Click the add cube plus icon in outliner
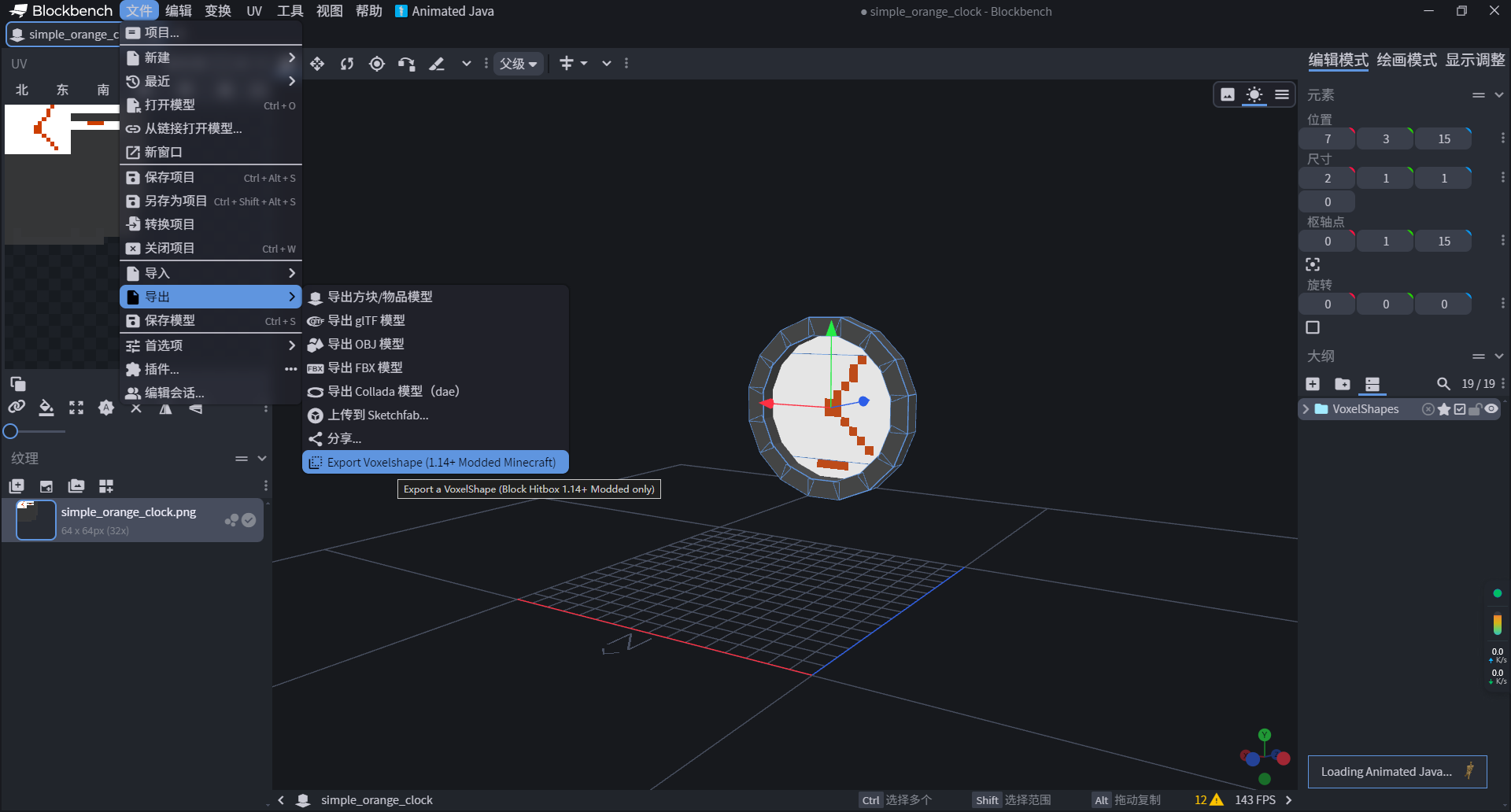The width and height of the screenshot is (1511, 812). 1313,384
